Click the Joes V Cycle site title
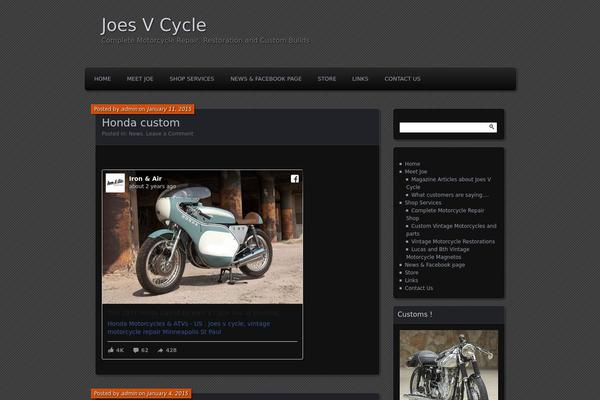 pos(153,25)
